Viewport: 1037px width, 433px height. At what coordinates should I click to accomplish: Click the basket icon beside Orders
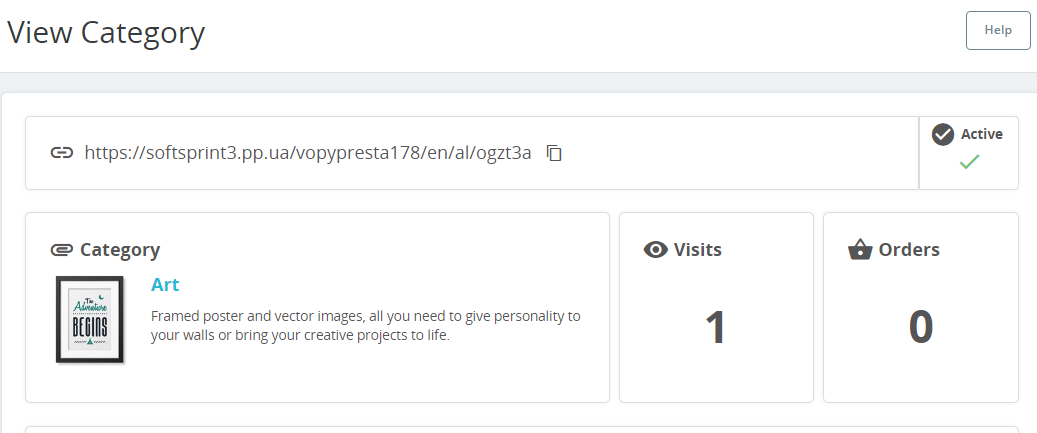coord(860,249)
